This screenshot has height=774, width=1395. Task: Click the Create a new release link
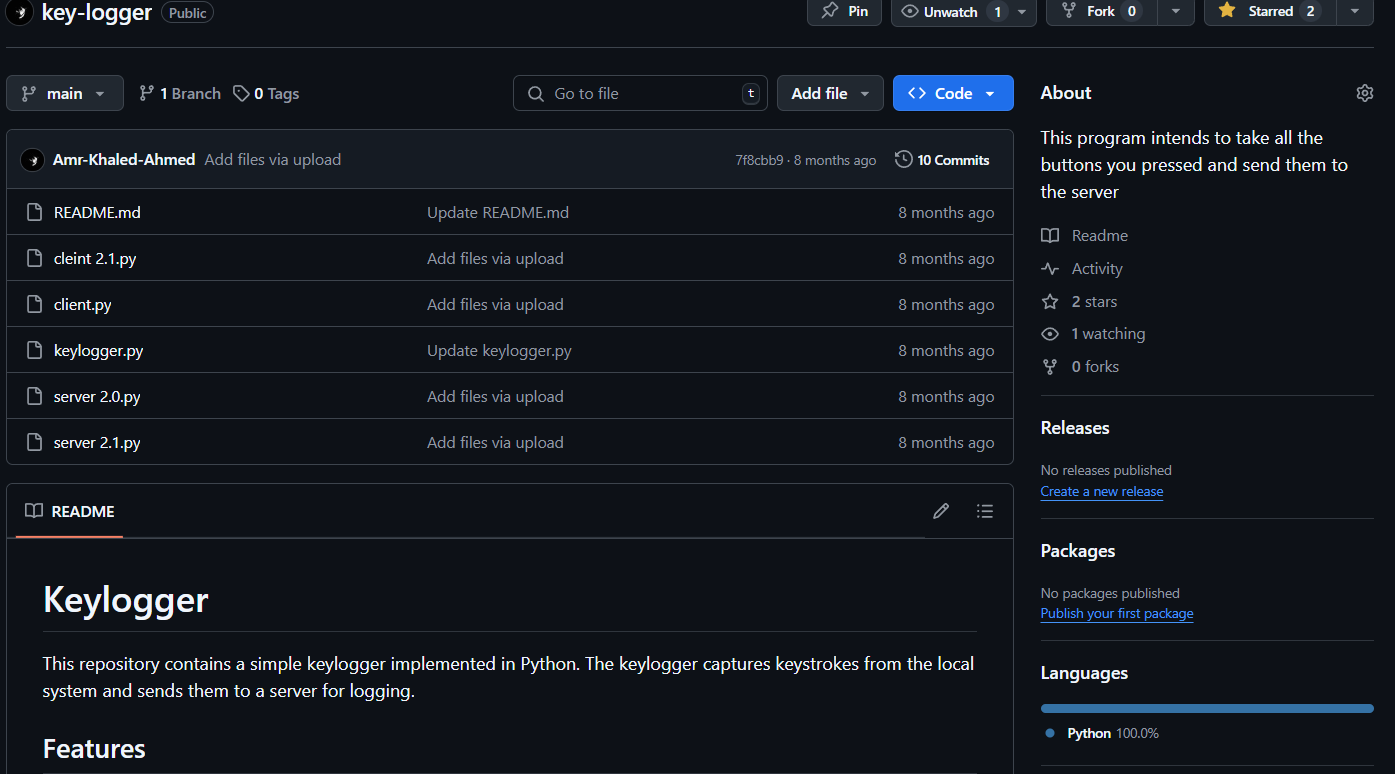1101,491
